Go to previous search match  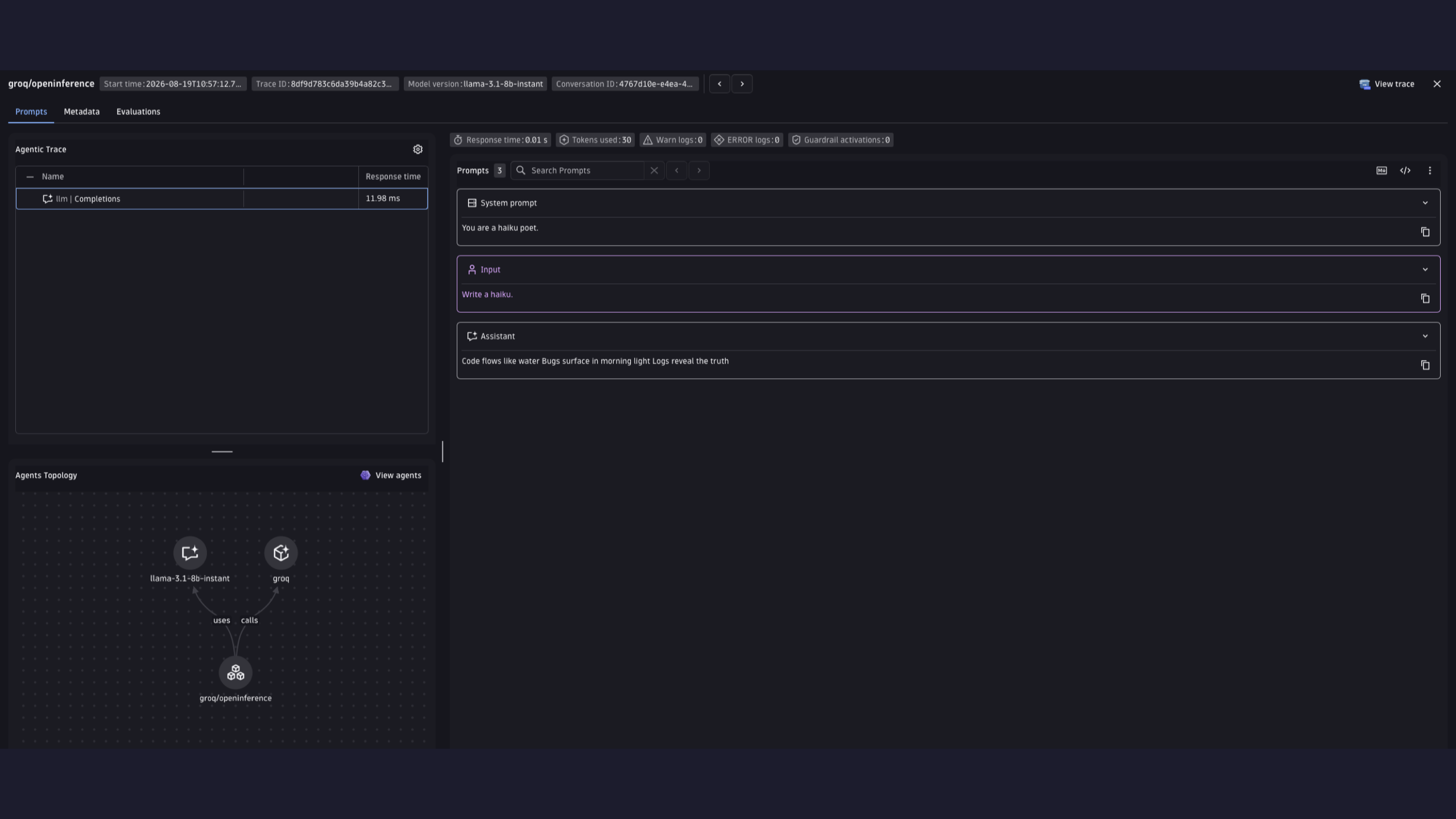(676, 171)
